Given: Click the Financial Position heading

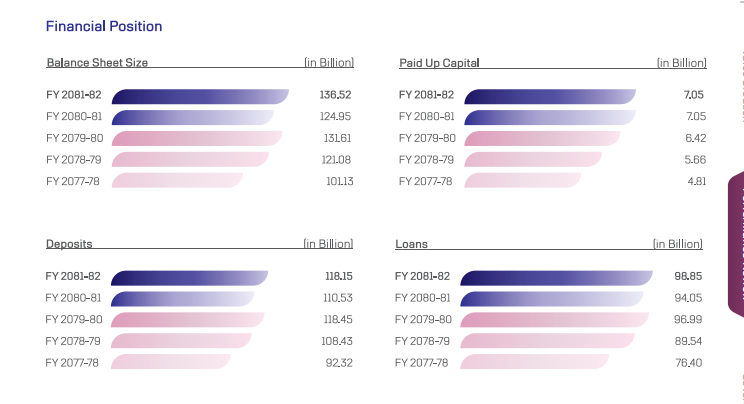Looking at the screenshot, I should [104, 26].
